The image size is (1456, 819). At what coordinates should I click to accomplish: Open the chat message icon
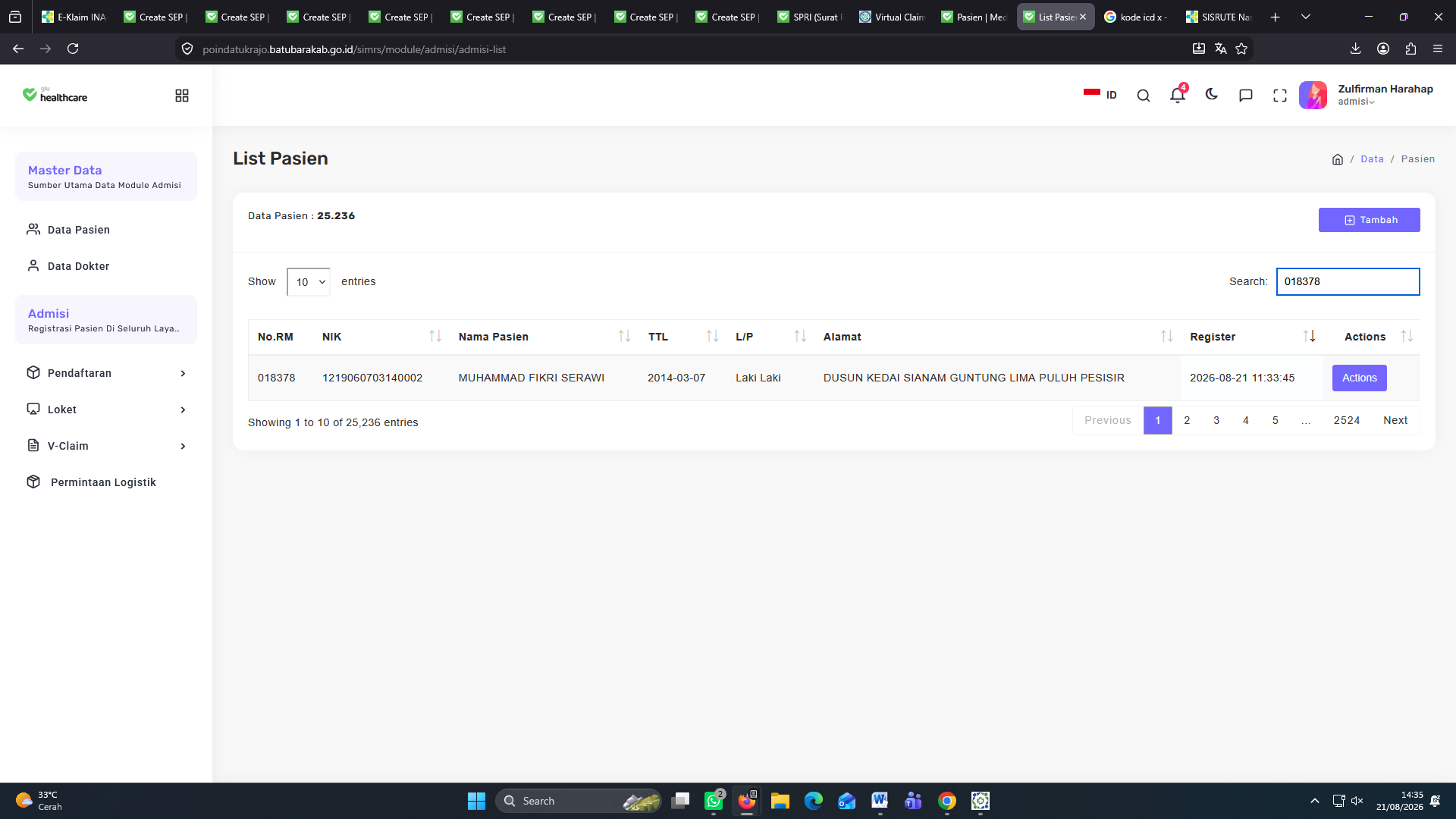pos(1245,96)
